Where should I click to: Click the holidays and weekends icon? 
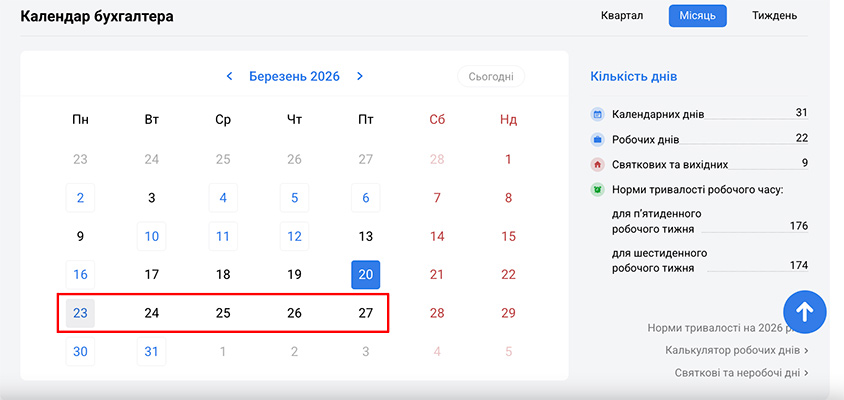pyautogui.click(x=597, y=164)
